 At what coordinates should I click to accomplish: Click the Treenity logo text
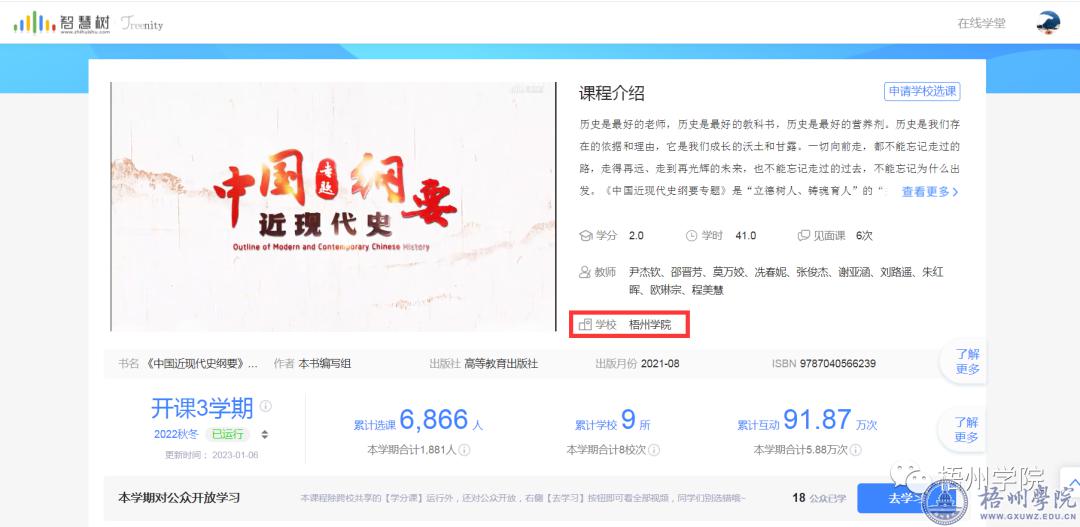(142, 23)
